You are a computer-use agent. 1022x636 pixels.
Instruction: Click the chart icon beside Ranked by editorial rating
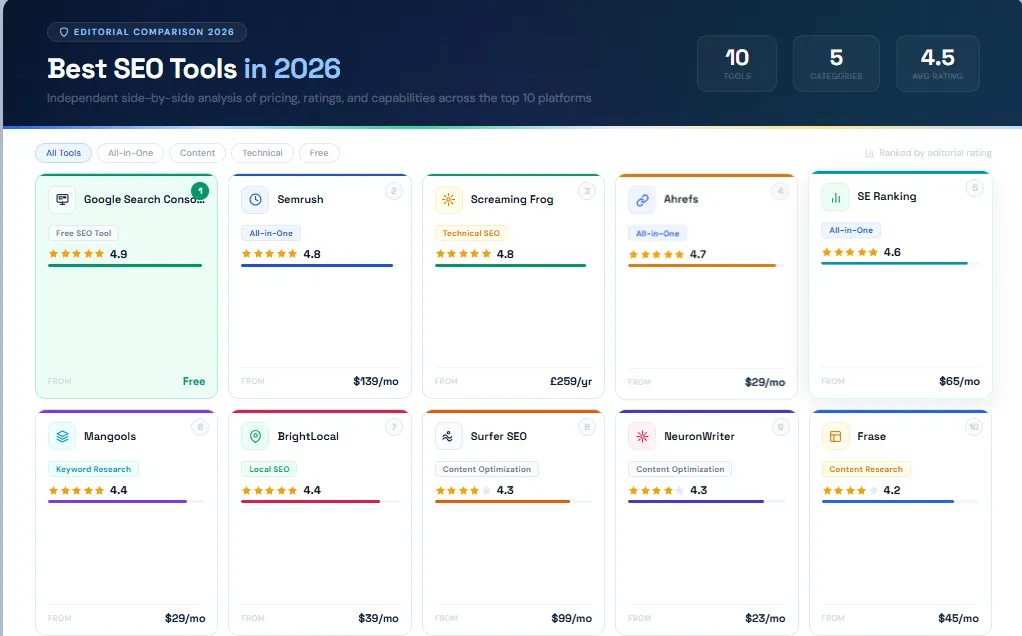pos(869,153)
